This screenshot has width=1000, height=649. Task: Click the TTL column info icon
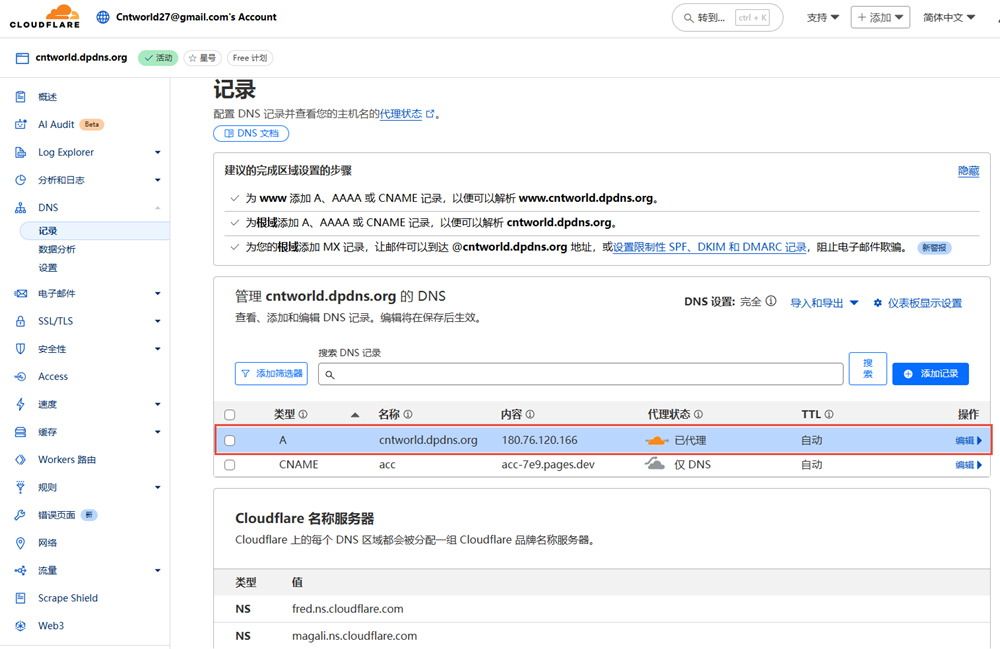829,414
